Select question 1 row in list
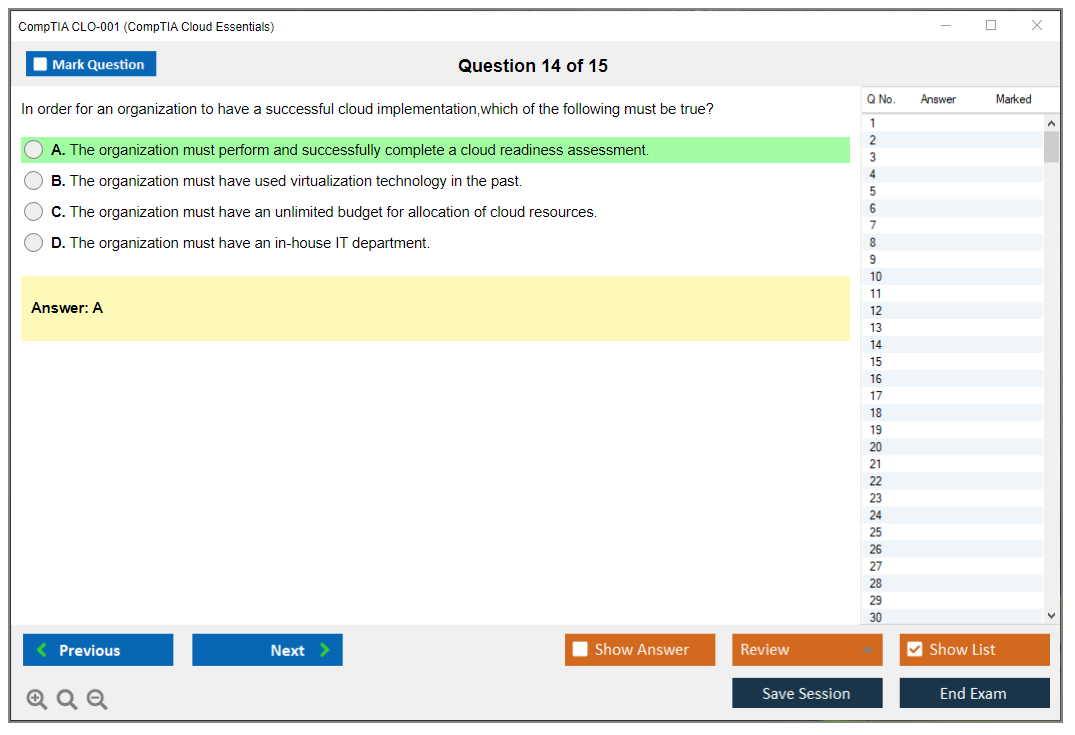Viewport: 1075px width, 735px height. [950, 123]
